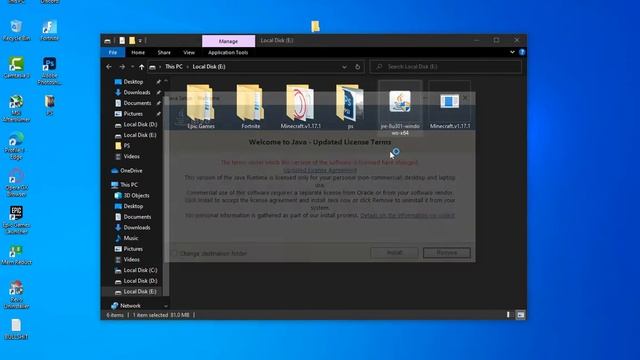The width and height of the screenshot is (640, 360).
Task: Launch Opera GX Browser from desktop
Action: point(16,183)
